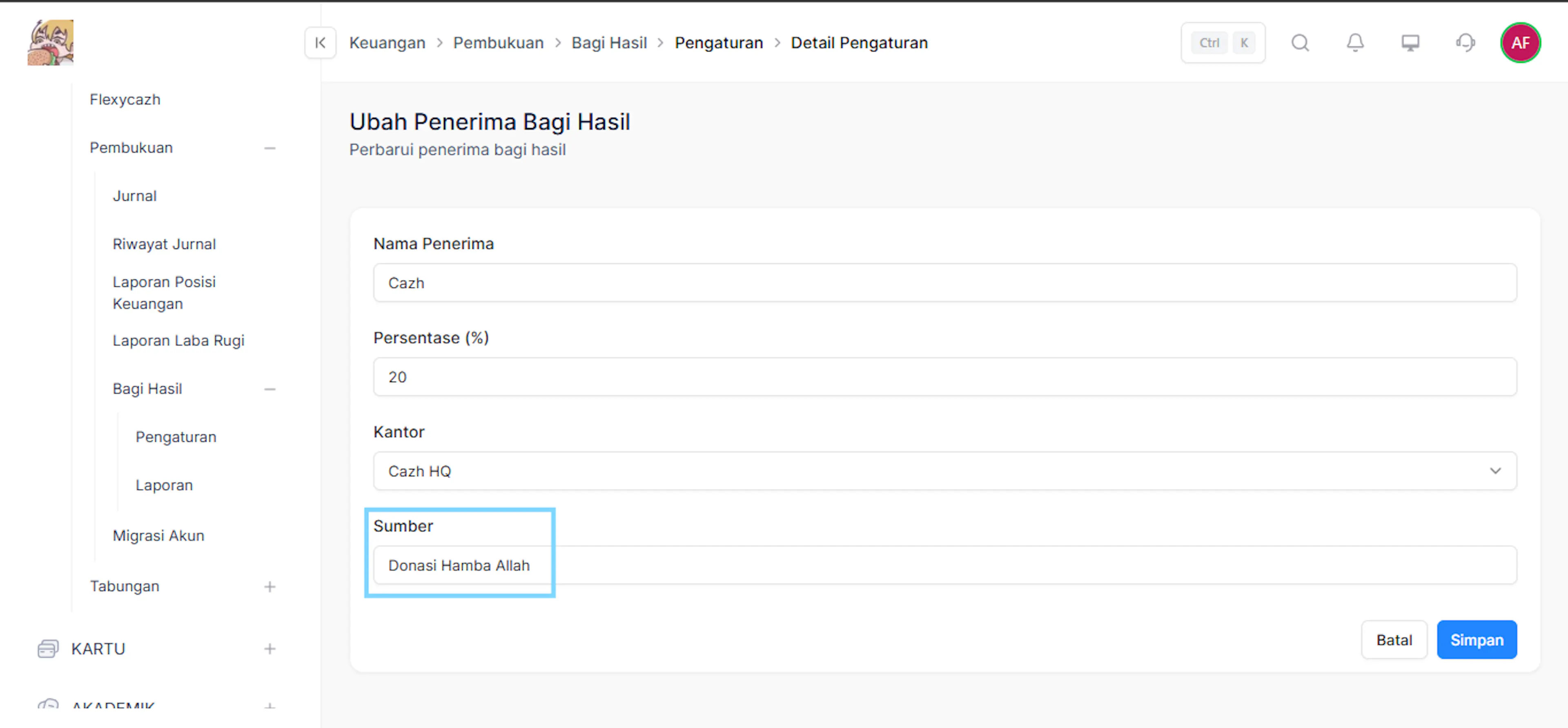
Task: Click the app logo image
Action: click(51, 42)
